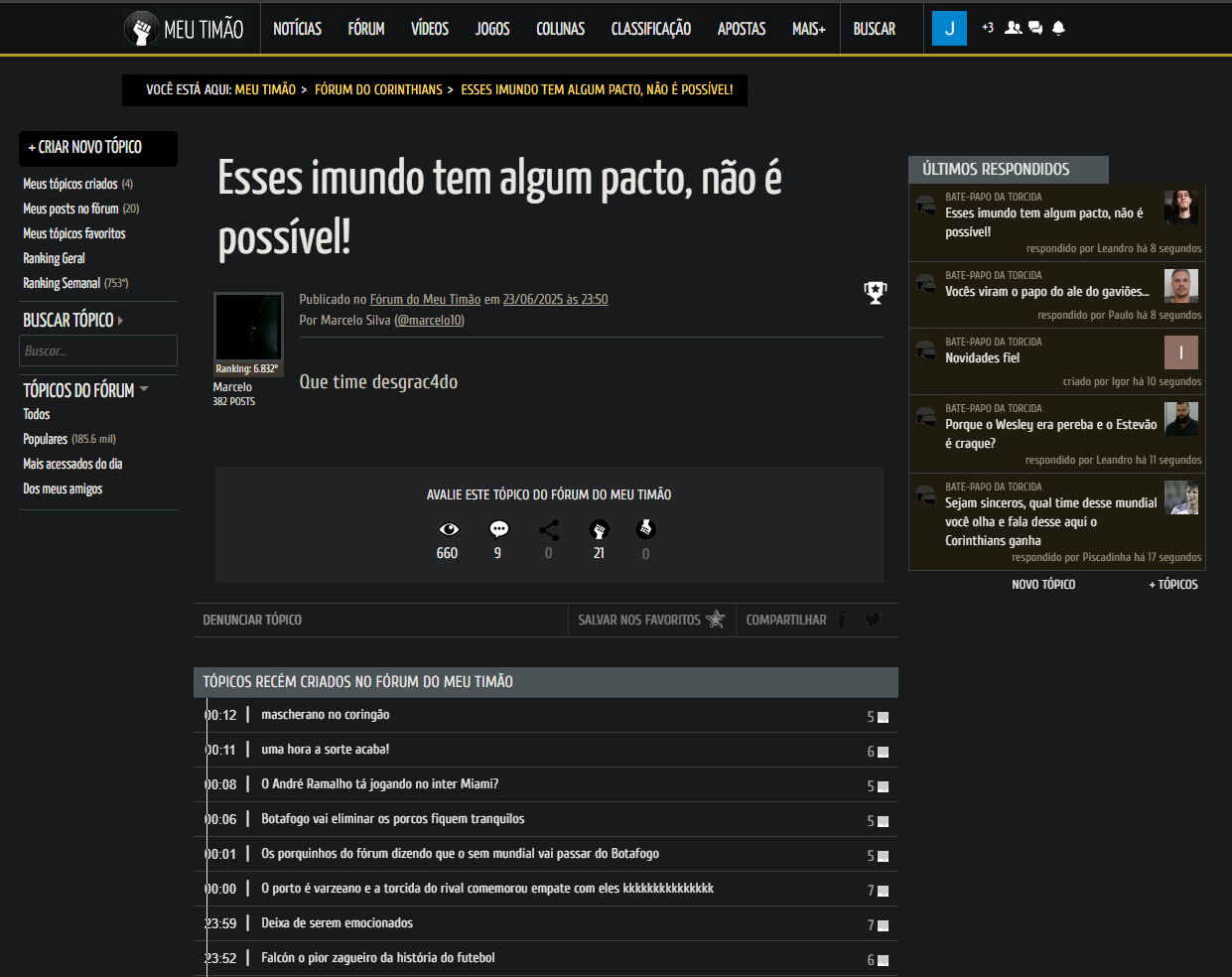The image size is (1232, 977).
Task: Open Paulo's avatar on gaviões topic
Action: 1181,286
